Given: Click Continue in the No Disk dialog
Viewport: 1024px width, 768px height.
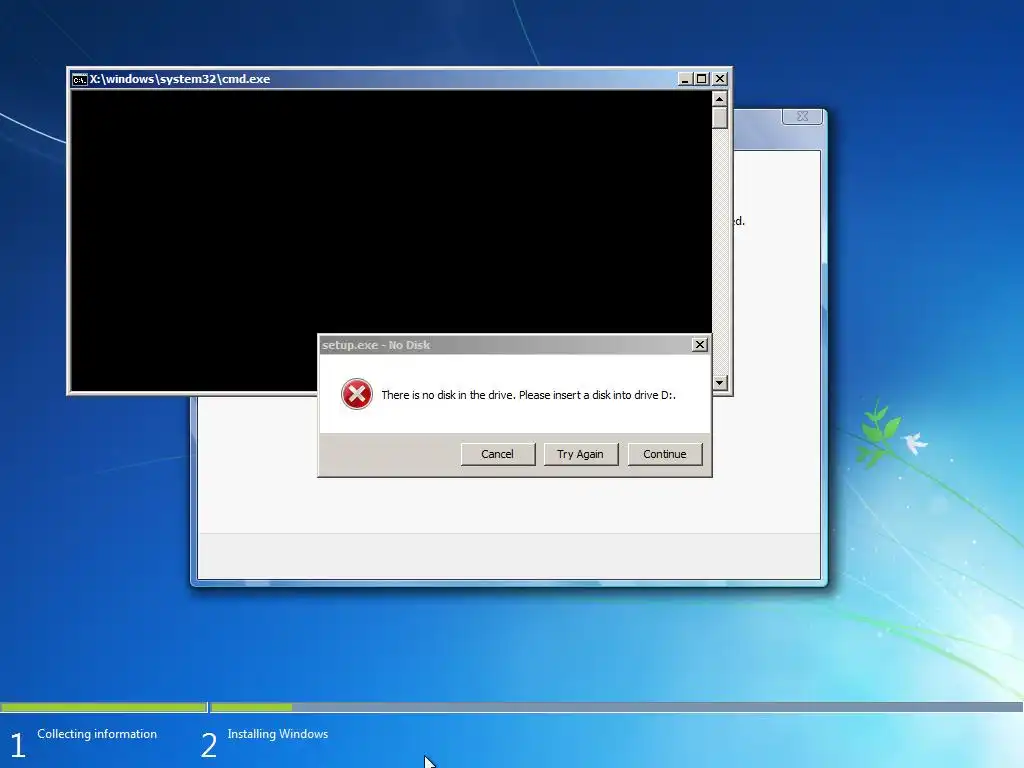Looking at the screenshot, I should pos(665,454).
